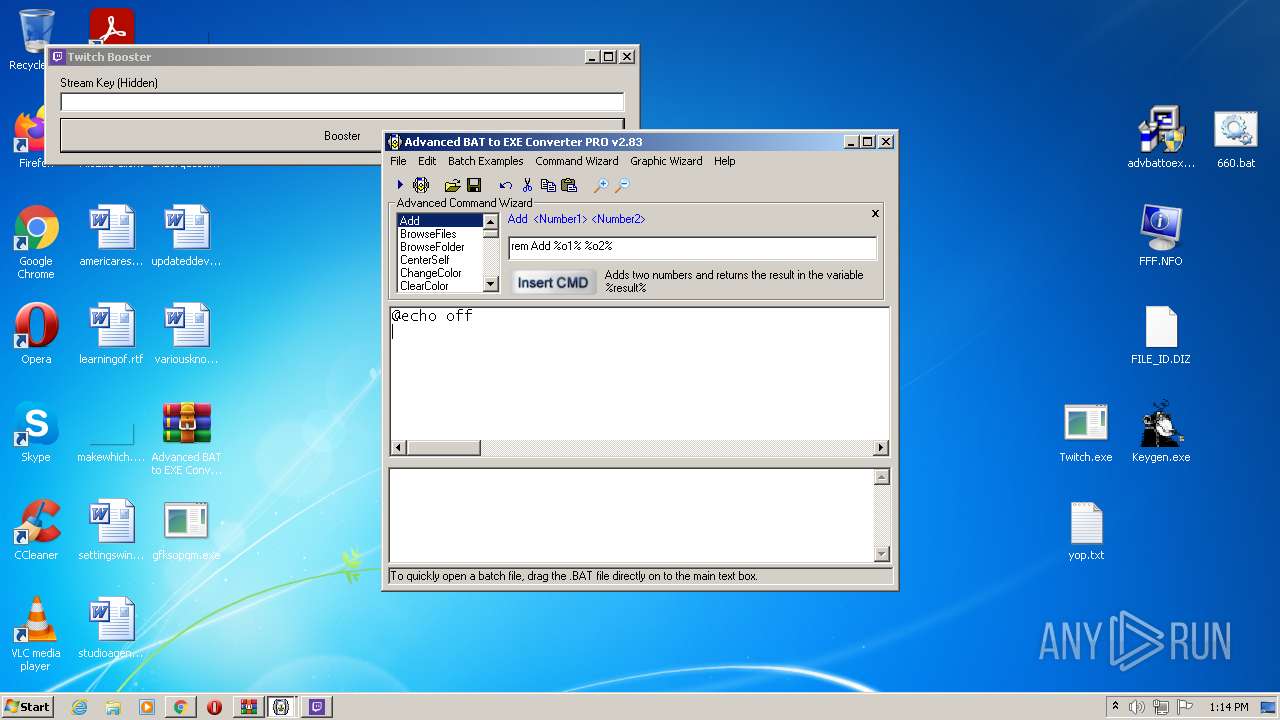Paste from clipboard using the toolbar icon
The image size is (1280, 720).
tap(569, 185)
